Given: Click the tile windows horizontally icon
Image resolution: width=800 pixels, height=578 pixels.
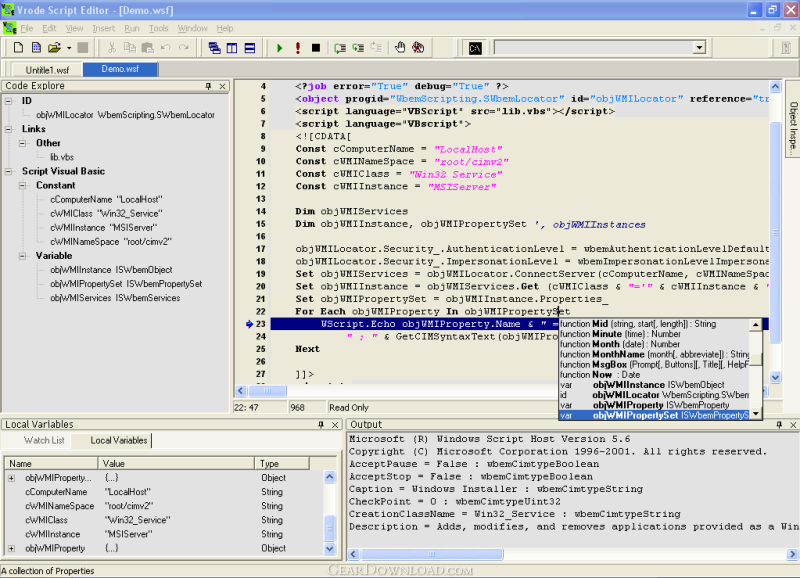Looking at the screenshot, I should pyautogui.click(x=250, y=48).
